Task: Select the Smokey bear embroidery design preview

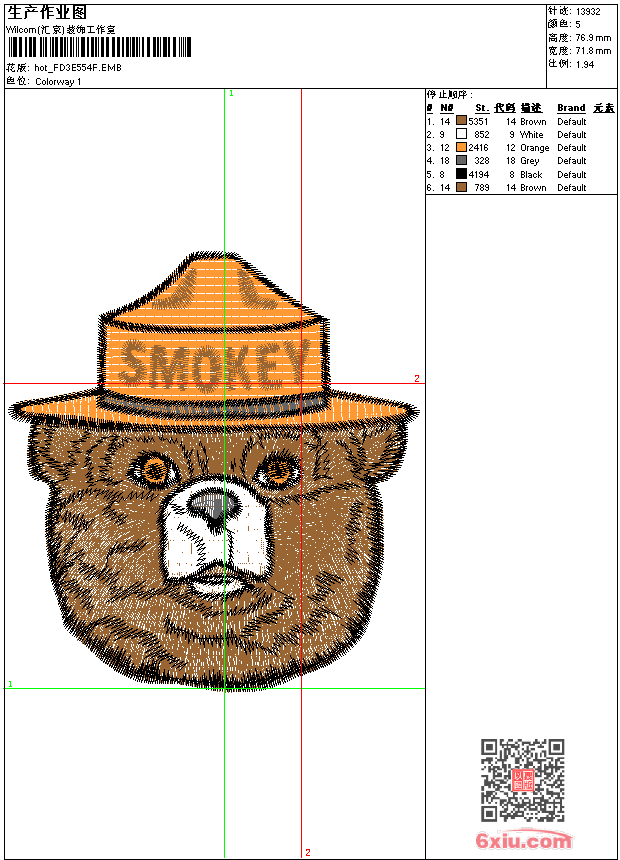Action: [x=214, y=471]
